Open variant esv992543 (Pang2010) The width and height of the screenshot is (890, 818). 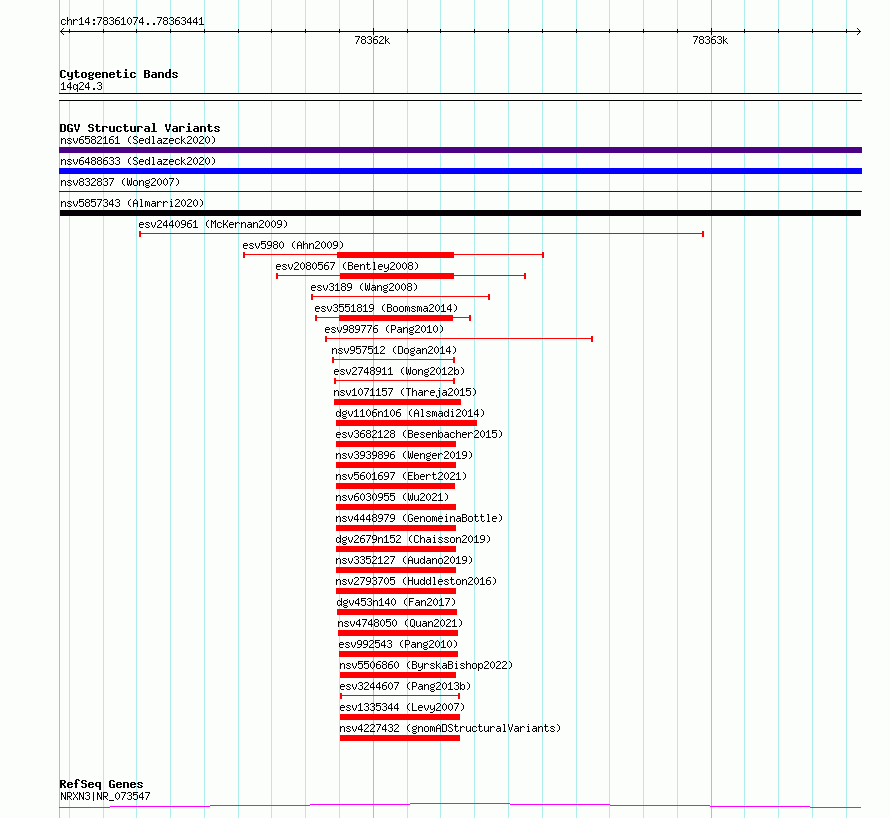[398, 644]
